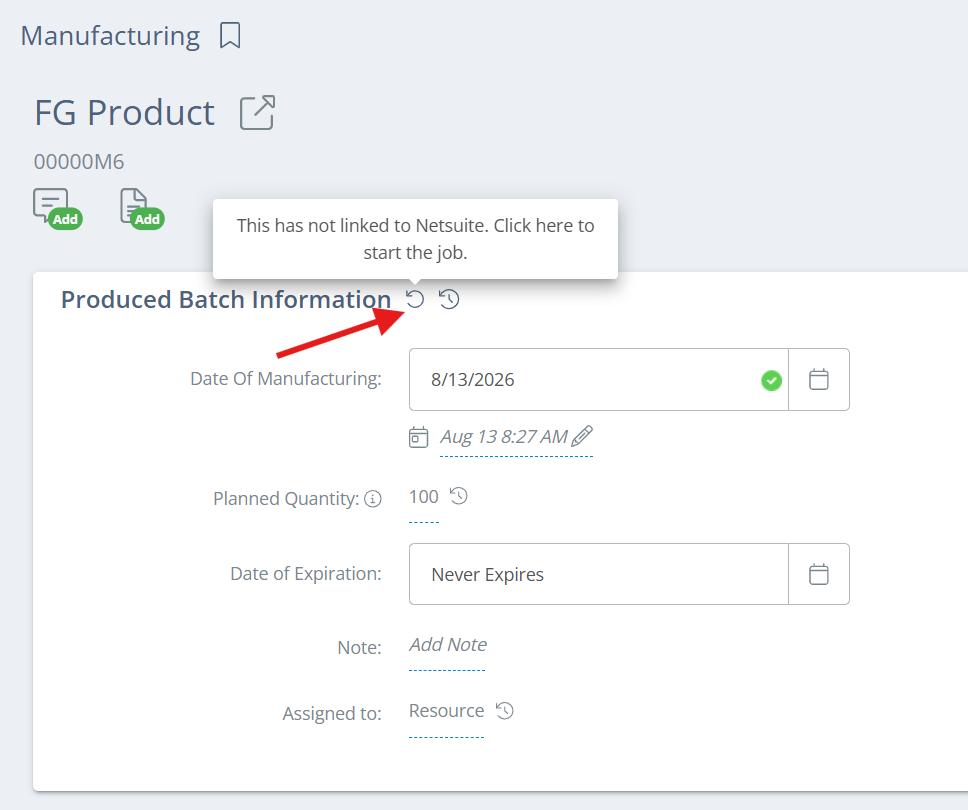Click the Assigned to label

coord(332,713)
